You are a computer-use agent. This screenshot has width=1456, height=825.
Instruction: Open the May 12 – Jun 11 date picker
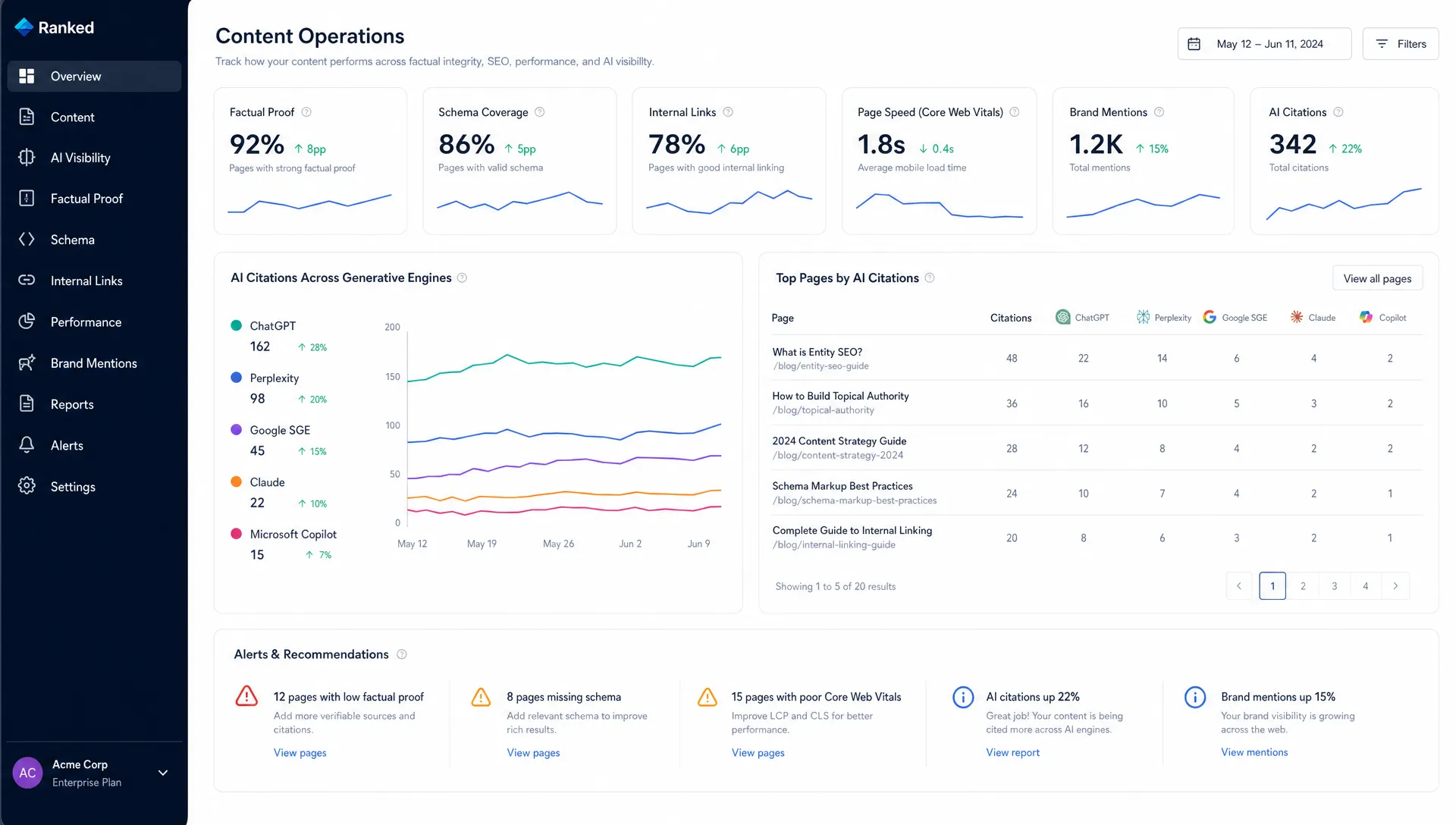tap(1264, 44)
